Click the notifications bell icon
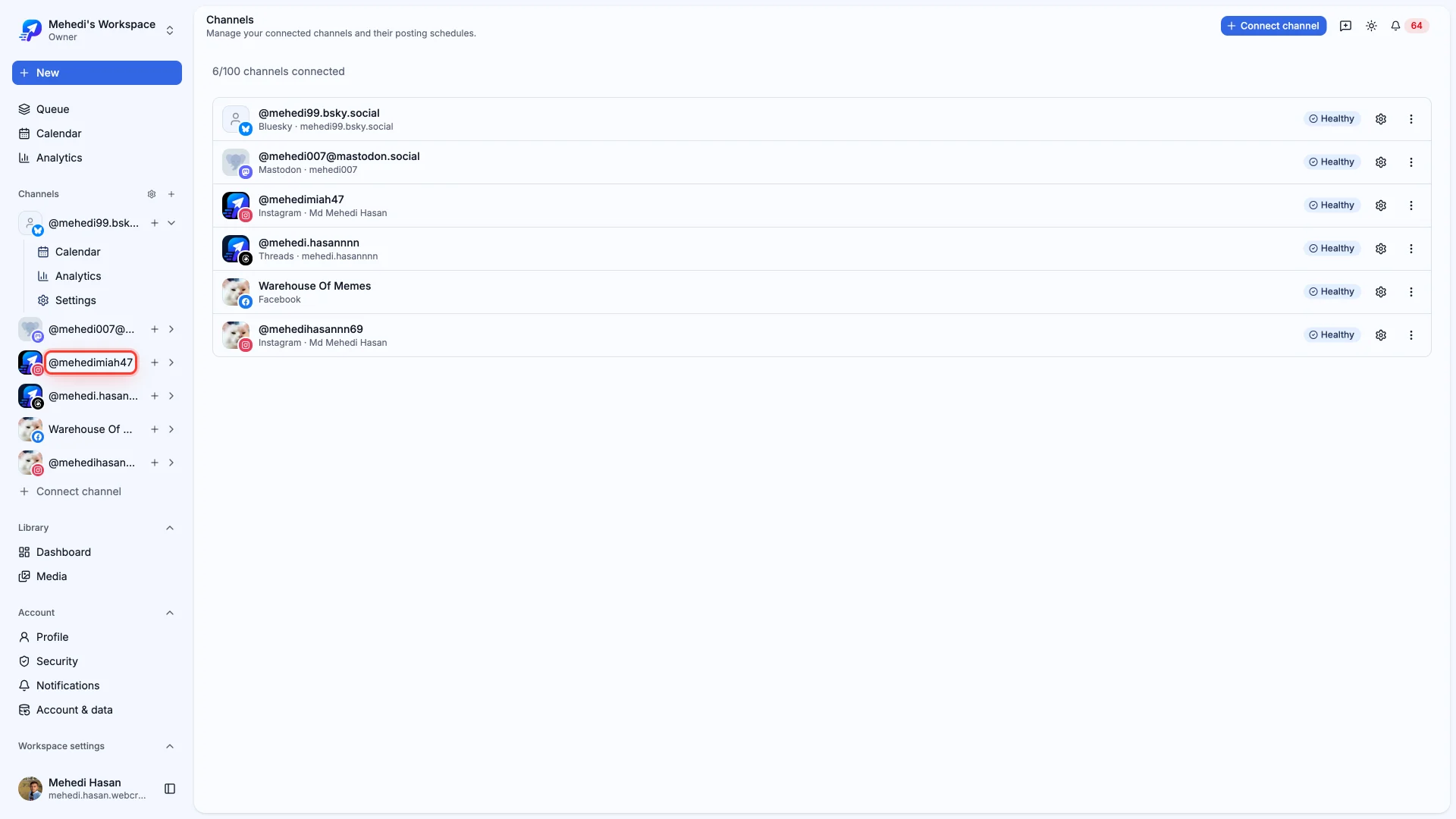Viewport: 1456px width, 819px height. 1395,26
